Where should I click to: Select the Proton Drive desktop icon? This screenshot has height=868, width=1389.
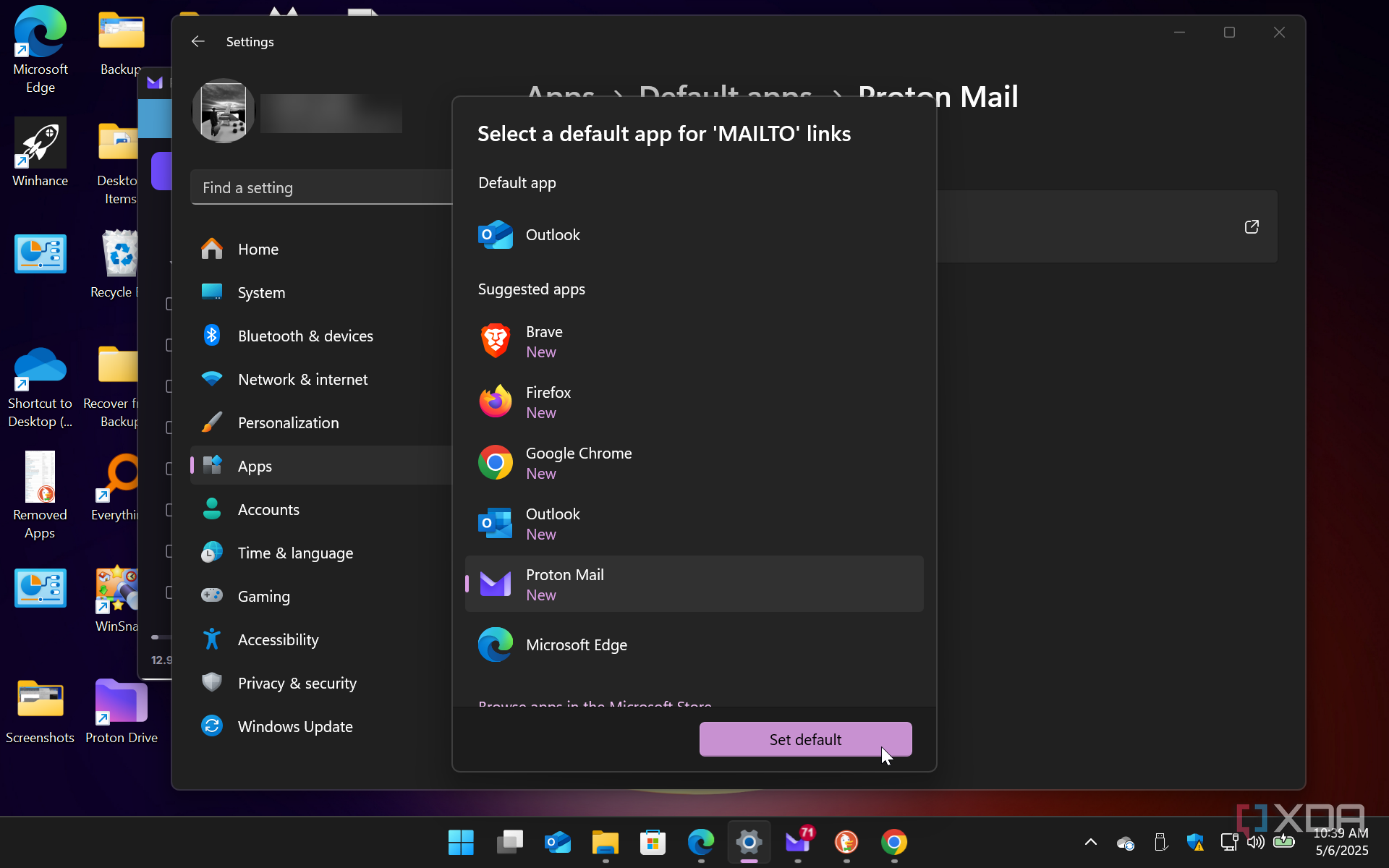click(x=122, y=711)
